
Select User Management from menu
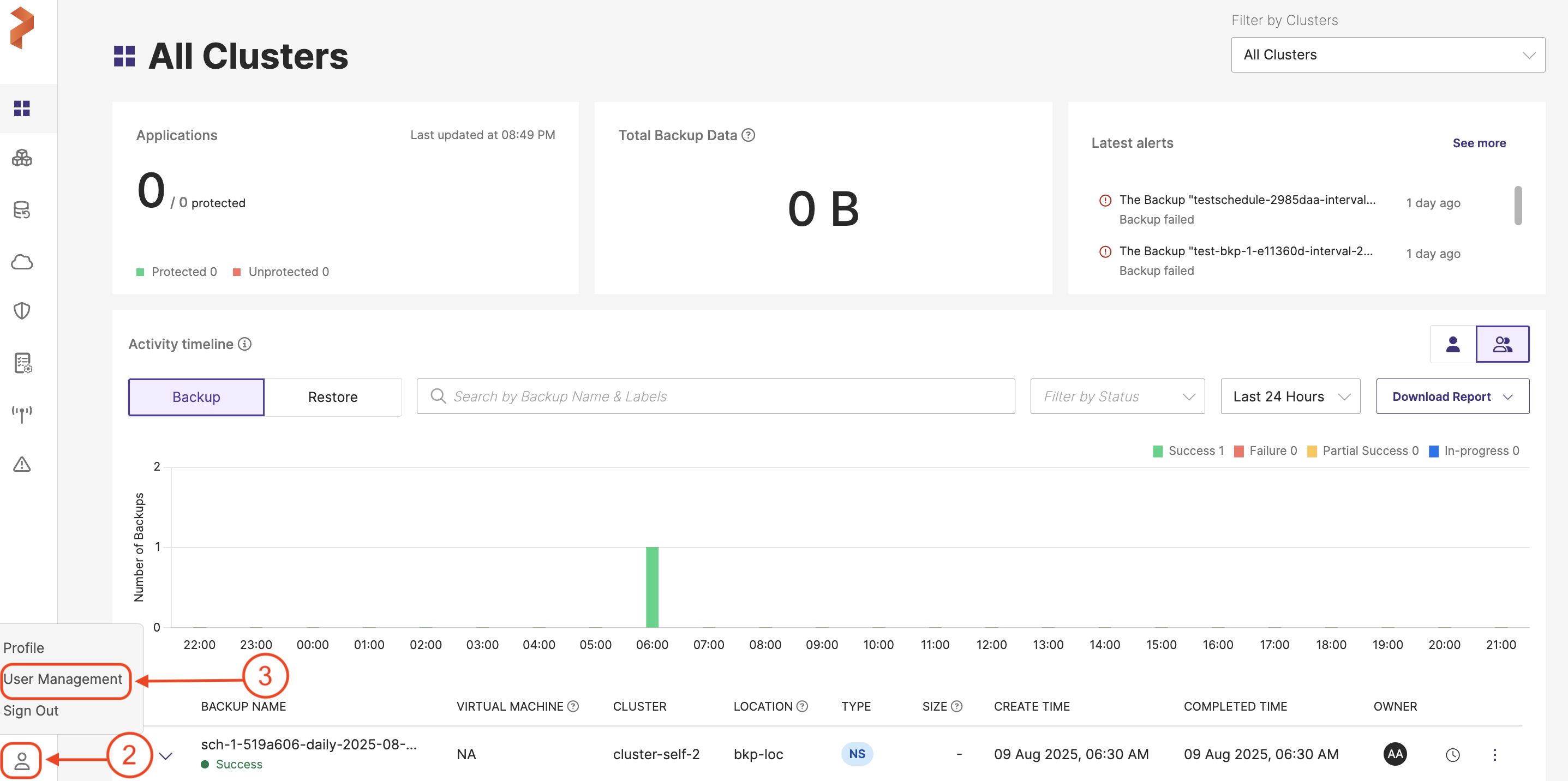point(63,679)
